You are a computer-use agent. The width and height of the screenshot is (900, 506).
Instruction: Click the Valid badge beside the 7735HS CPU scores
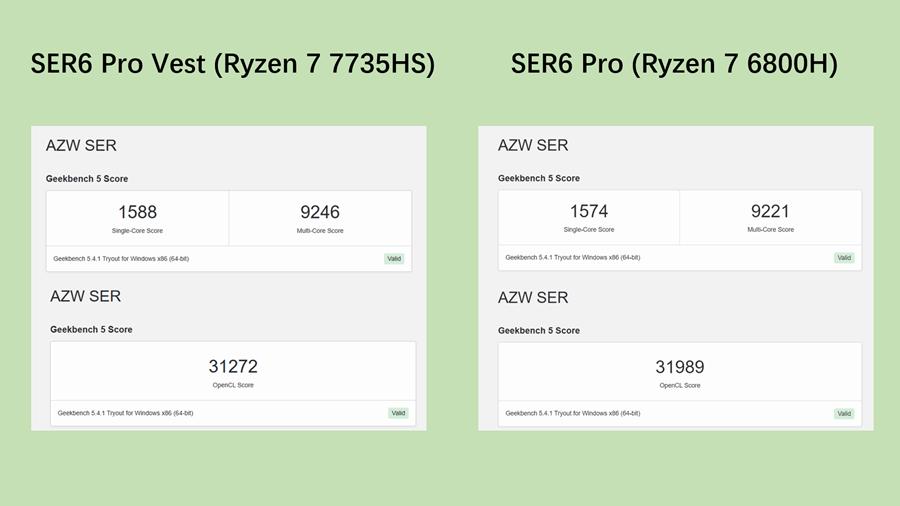394,259
